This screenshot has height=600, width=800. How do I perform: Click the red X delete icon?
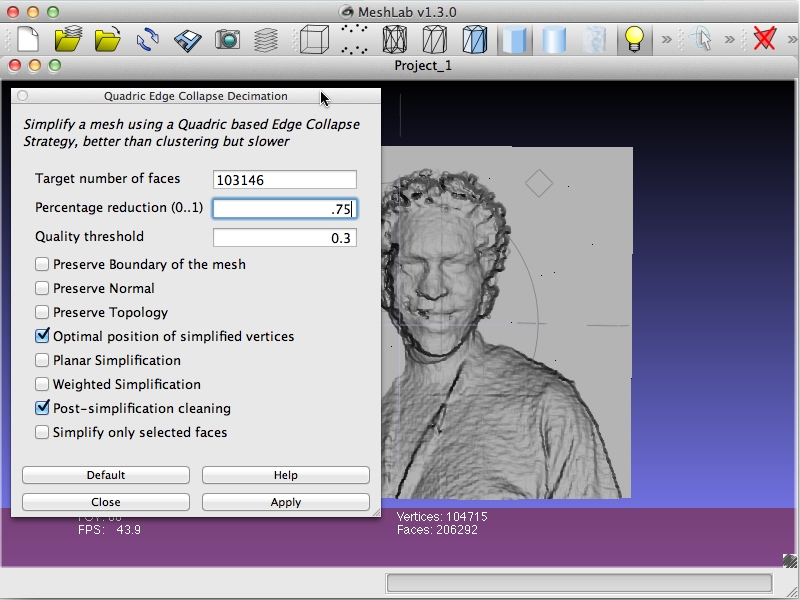[x=764, y=39]
